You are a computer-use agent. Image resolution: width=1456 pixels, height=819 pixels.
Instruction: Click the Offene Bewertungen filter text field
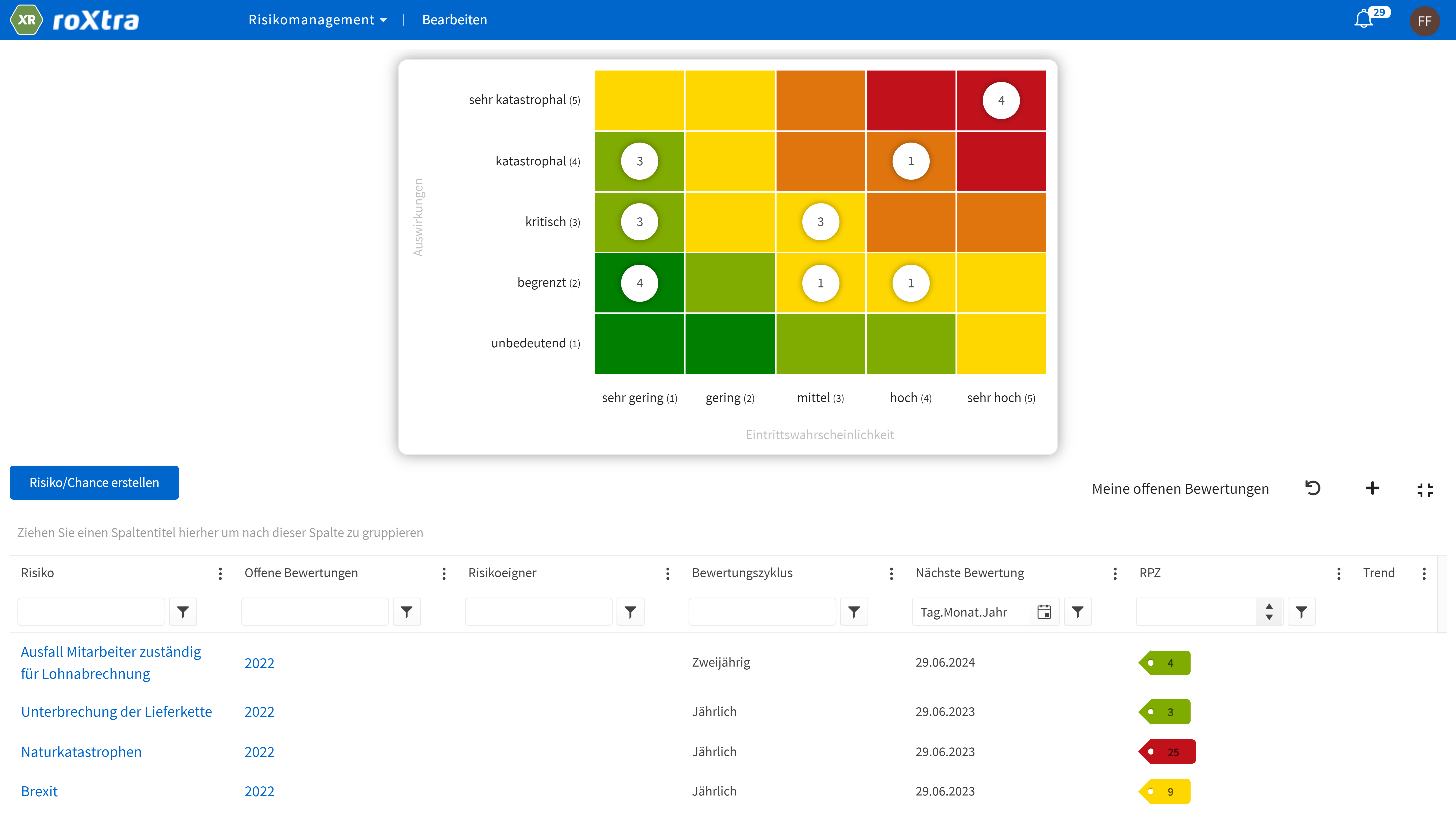pos(315,611)
